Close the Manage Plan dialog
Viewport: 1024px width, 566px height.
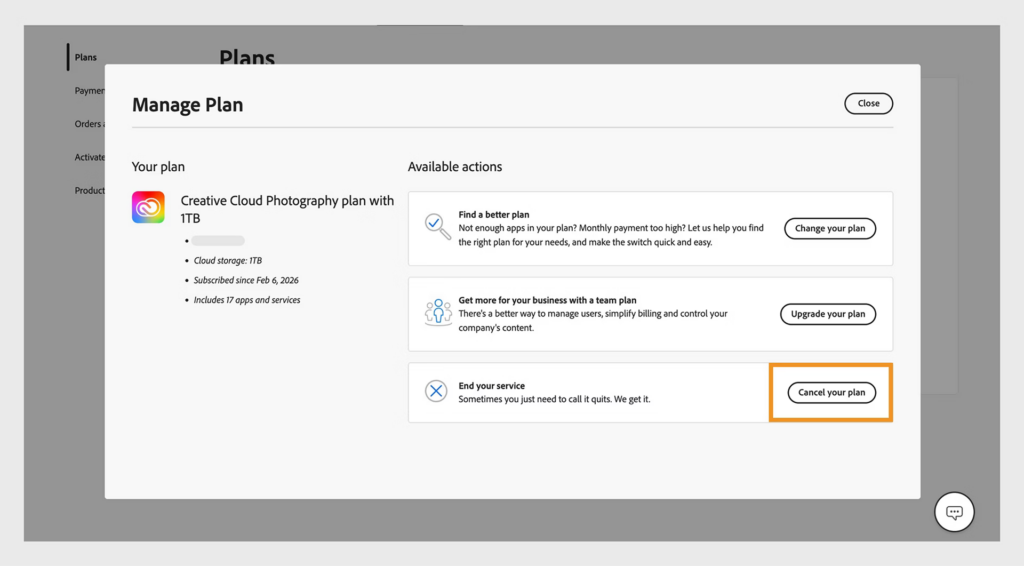[869, 103]
